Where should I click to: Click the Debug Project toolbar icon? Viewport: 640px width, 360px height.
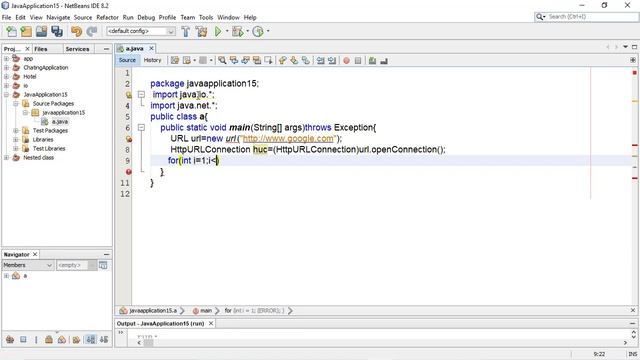pyautogui.click(x=238, y=31)
